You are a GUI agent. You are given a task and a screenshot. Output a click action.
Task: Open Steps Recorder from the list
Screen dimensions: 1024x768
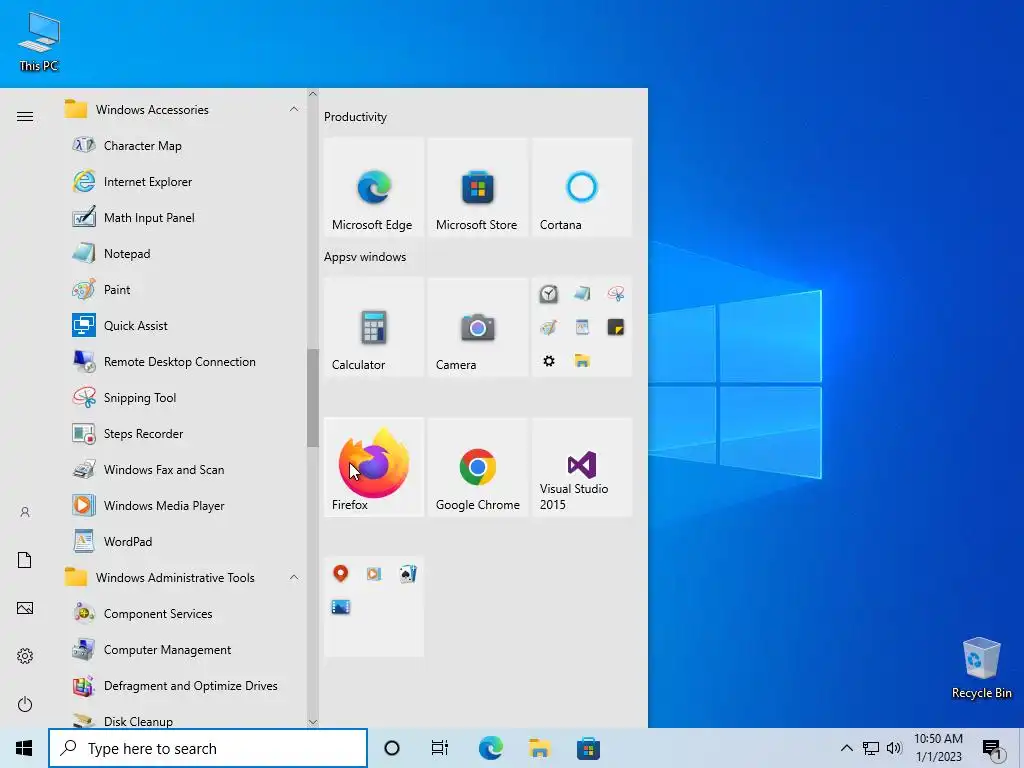pyautogui.click(x=180, y=434)
